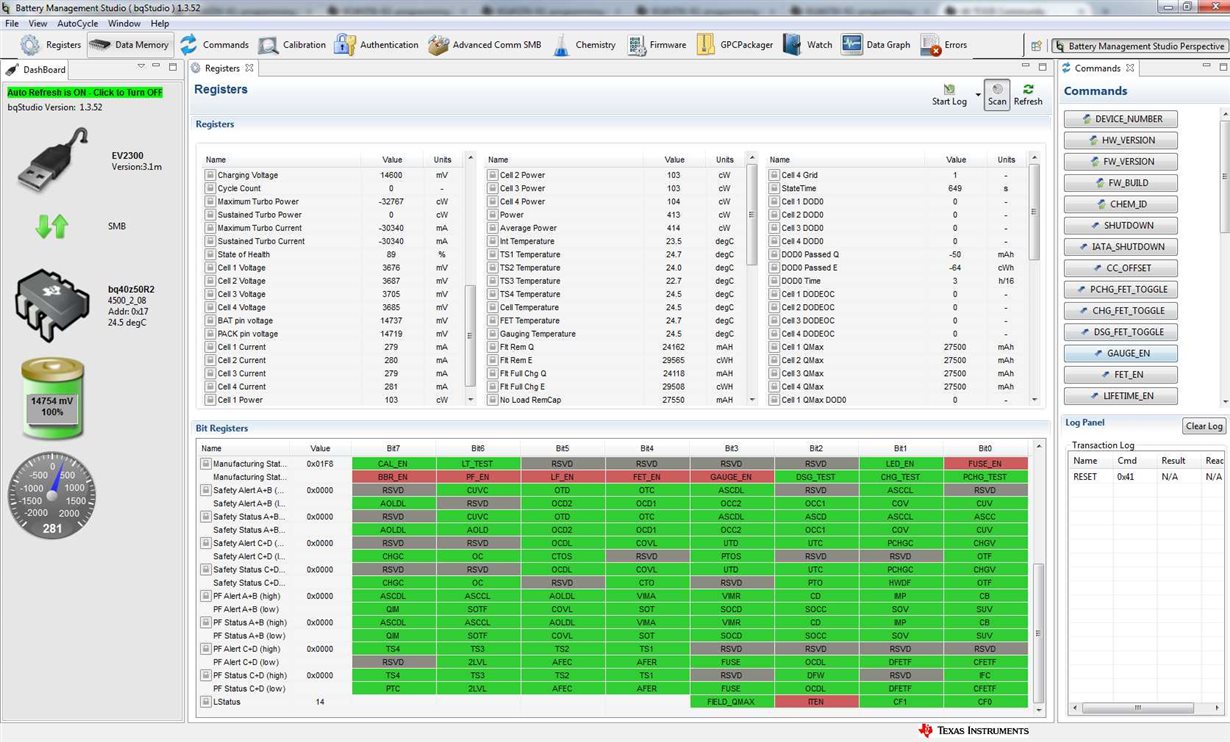1230x742 pixels.
Task: Open the AutoCycle menu
Action: point(78,23)
